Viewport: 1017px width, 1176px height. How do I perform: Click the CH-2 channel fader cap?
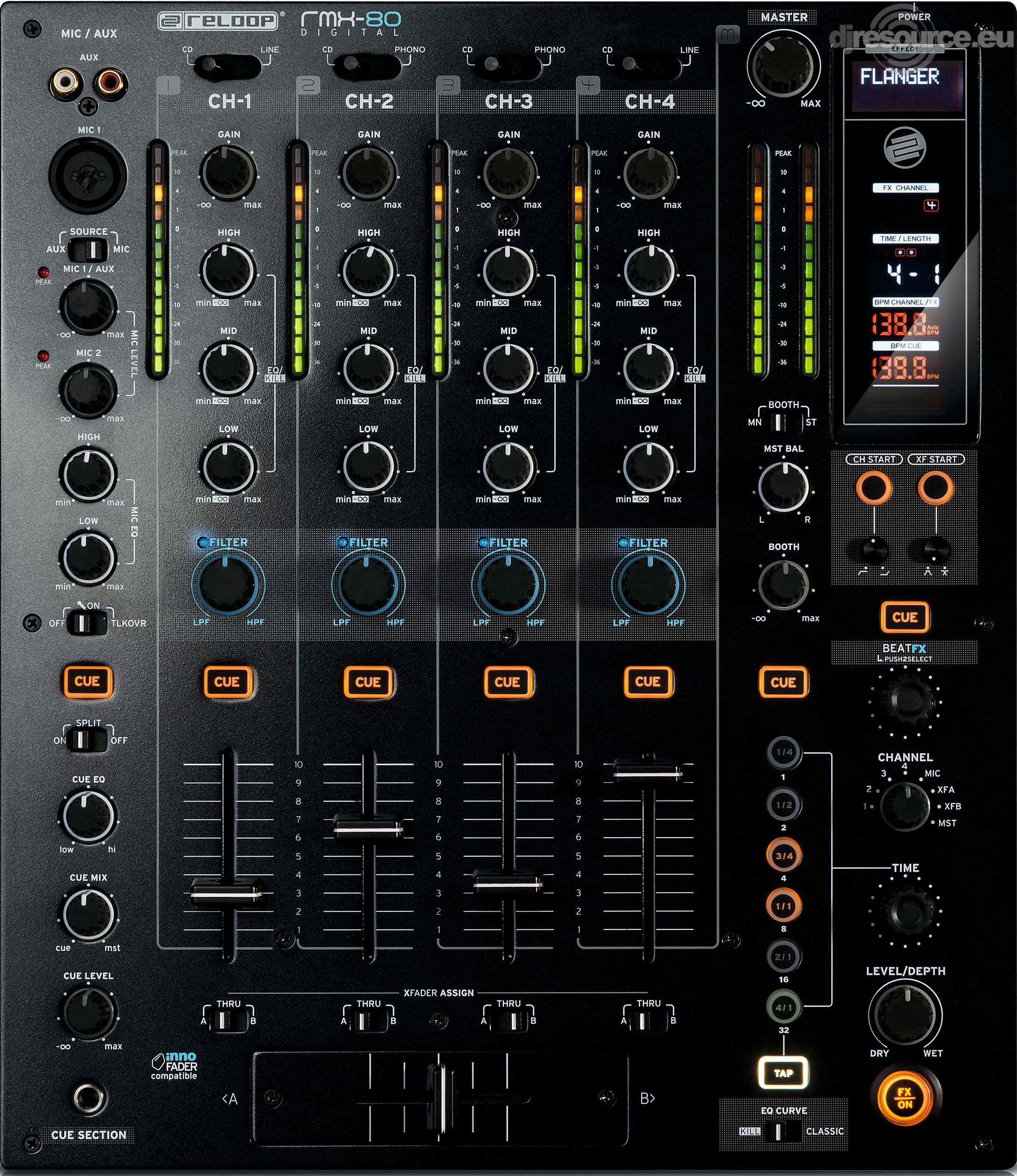point(368,828)
